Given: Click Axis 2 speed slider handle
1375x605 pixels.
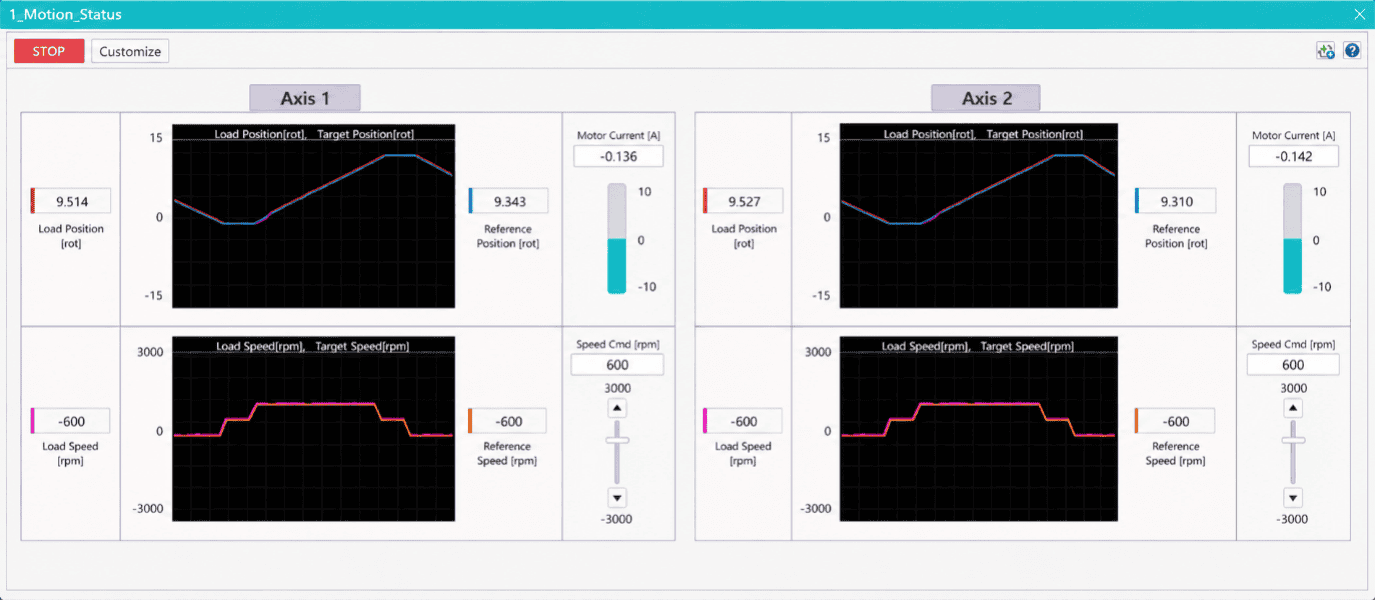Looking at the screenshot, I should click(1293, 439).
